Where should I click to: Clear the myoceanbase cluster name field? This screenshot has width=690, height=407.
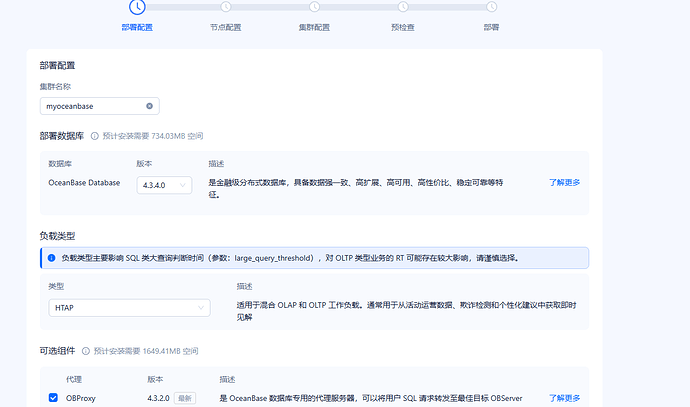(150, 106)
